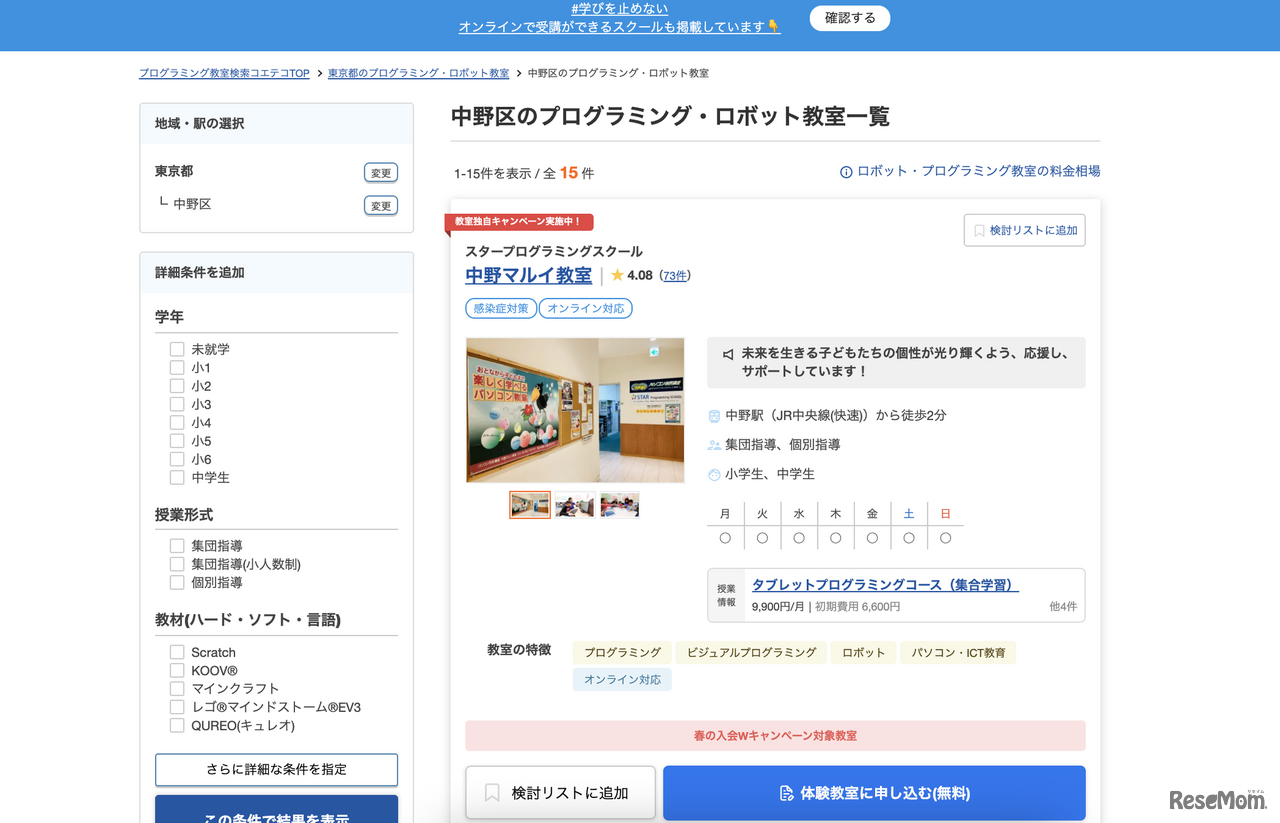Screen dimensions: 1280x823
Task: Click the 感染症対策 tag
Action: [501, 308]
